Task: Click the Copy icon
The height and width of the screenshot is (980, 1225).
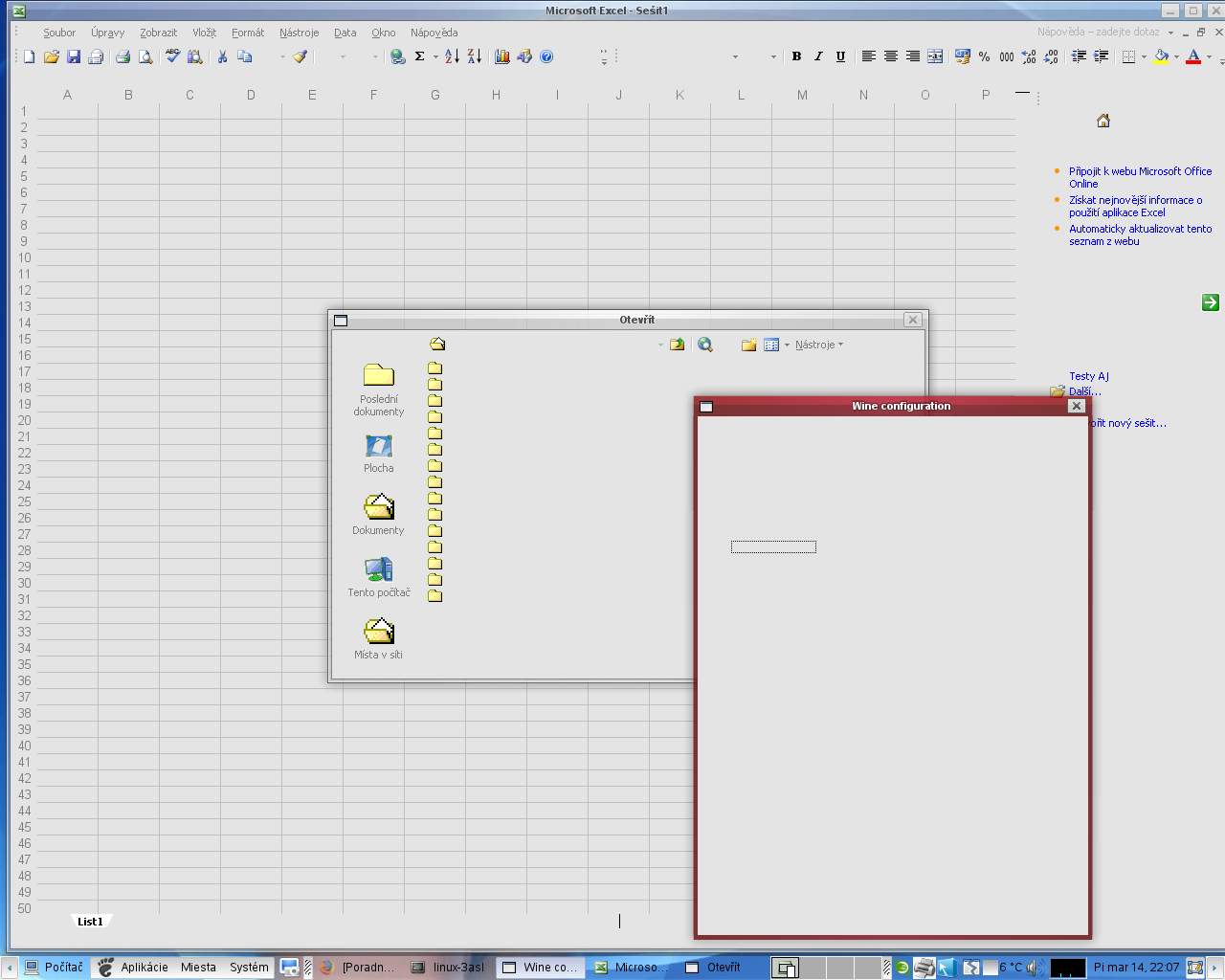Action: [x=245, y=56]
